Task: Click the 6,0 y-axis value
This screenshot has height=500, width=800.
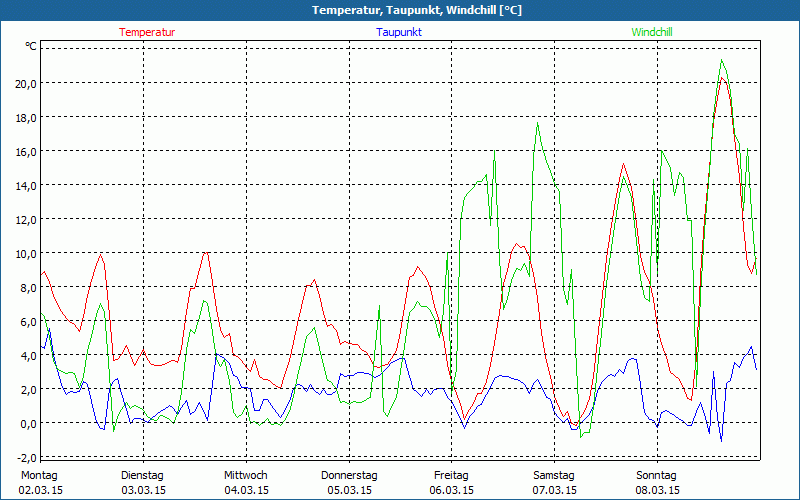Action: [x=28, y=322]
